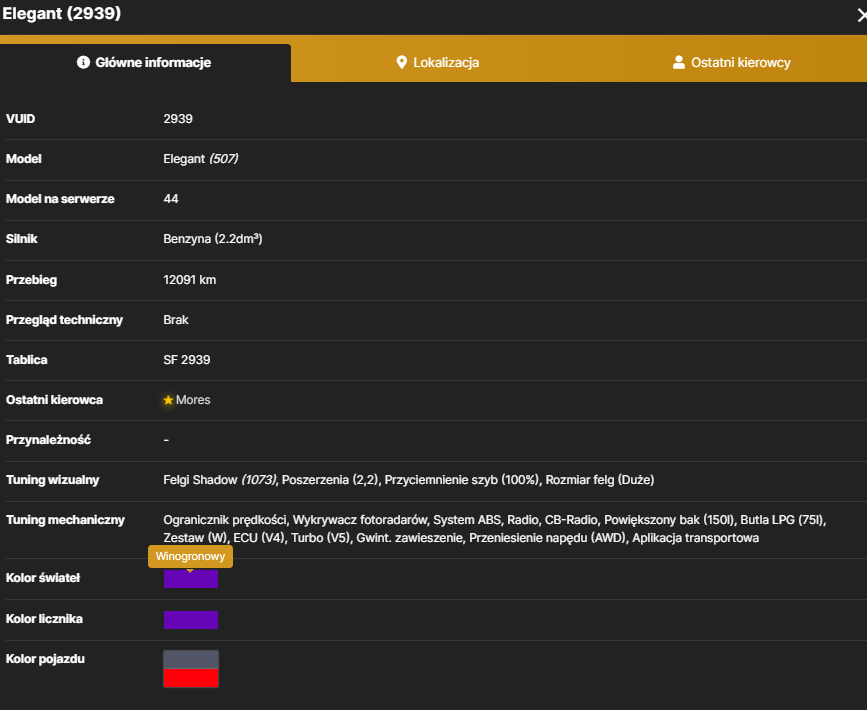The image size is (867, 710).
Task: Click the Przyciemnienie szyb (100%) entry
Action: click(x=462, y=480)
